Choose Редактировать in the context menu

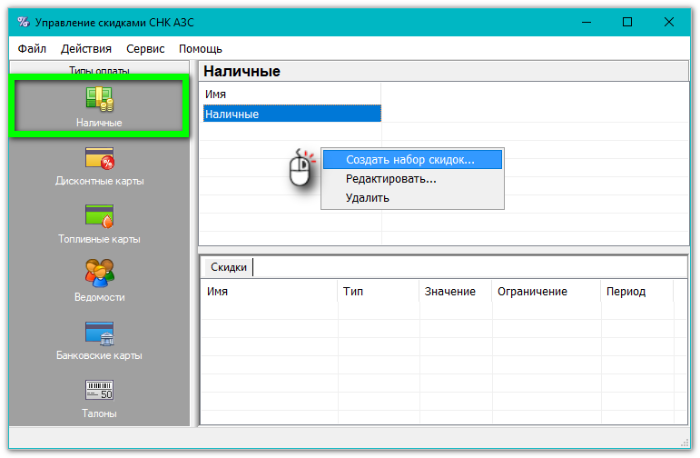click(x=391, y=179)
